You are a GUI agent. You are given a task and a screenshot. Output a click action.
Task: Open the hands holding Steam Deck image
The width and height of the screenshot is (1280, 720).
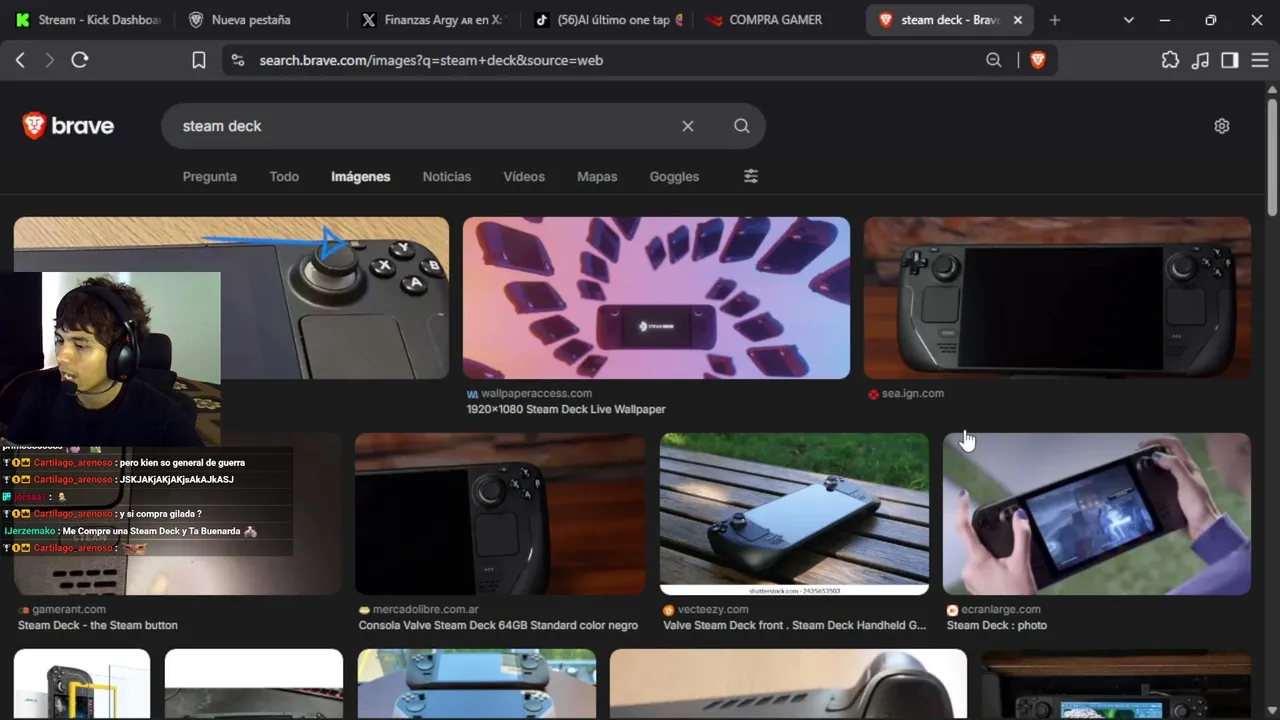tap(1097, 514)
